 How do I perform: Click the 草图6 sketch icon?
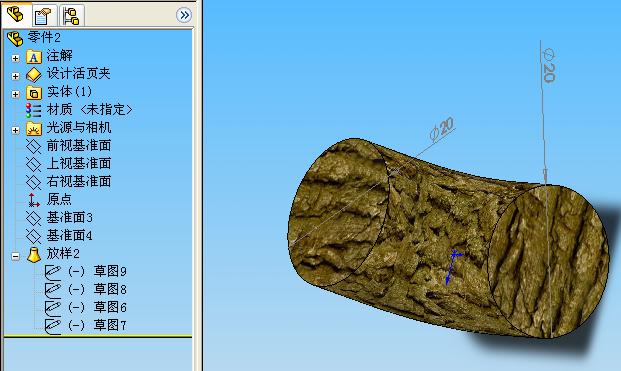click(53, 308)
